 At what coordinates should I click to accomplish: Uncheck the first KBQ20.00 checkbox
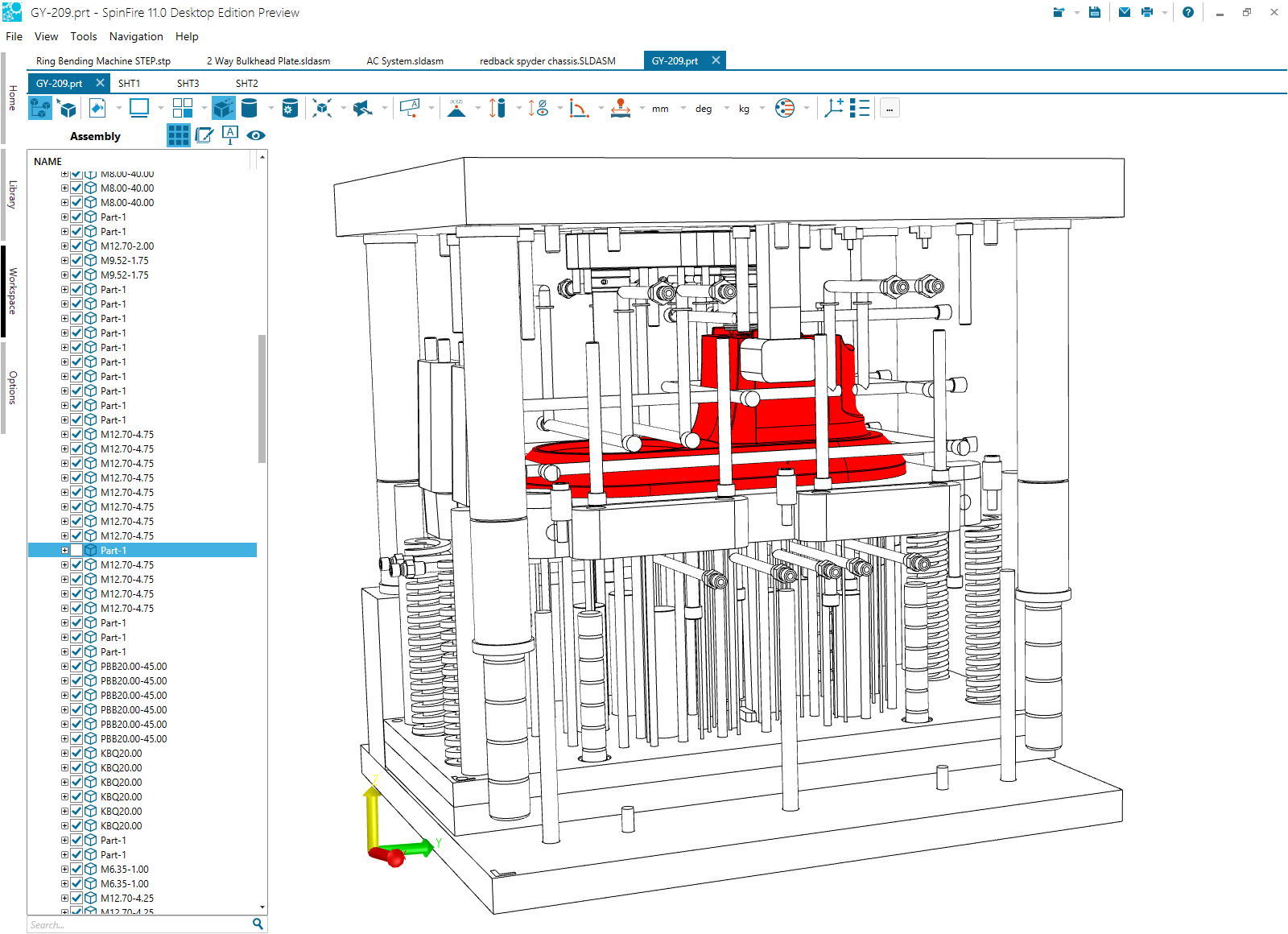coord(76,753)
